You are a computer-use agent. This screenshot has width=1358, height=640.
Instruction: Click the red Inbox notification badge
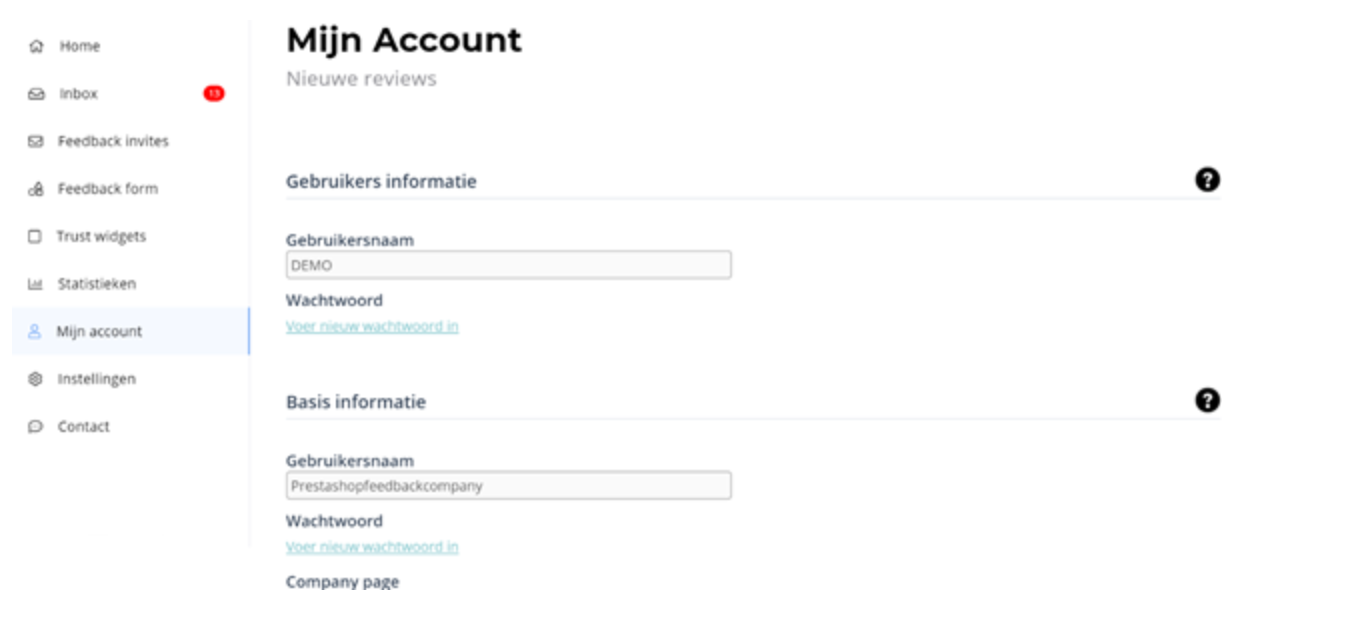213,93
